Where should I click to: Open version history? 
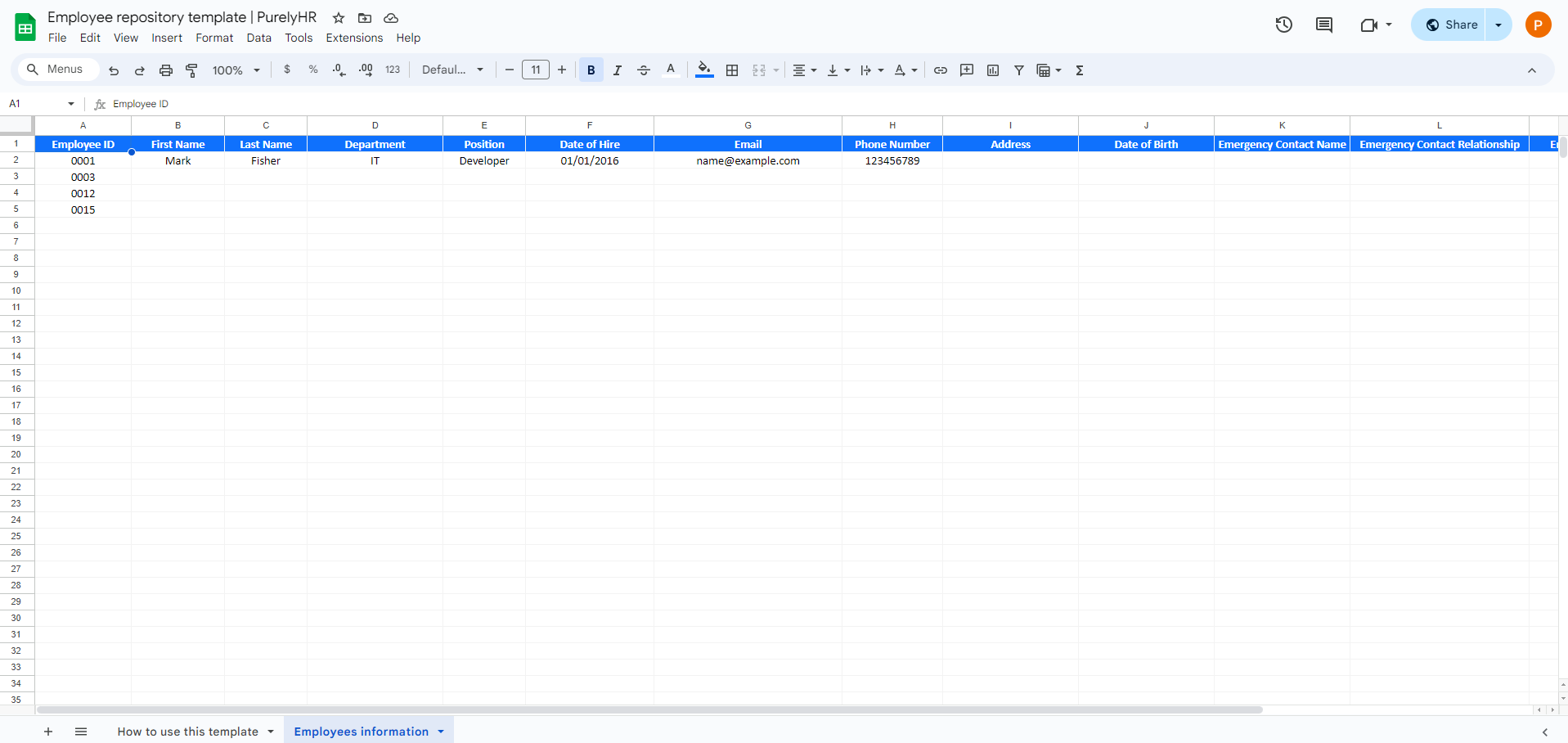point(1283,25)
